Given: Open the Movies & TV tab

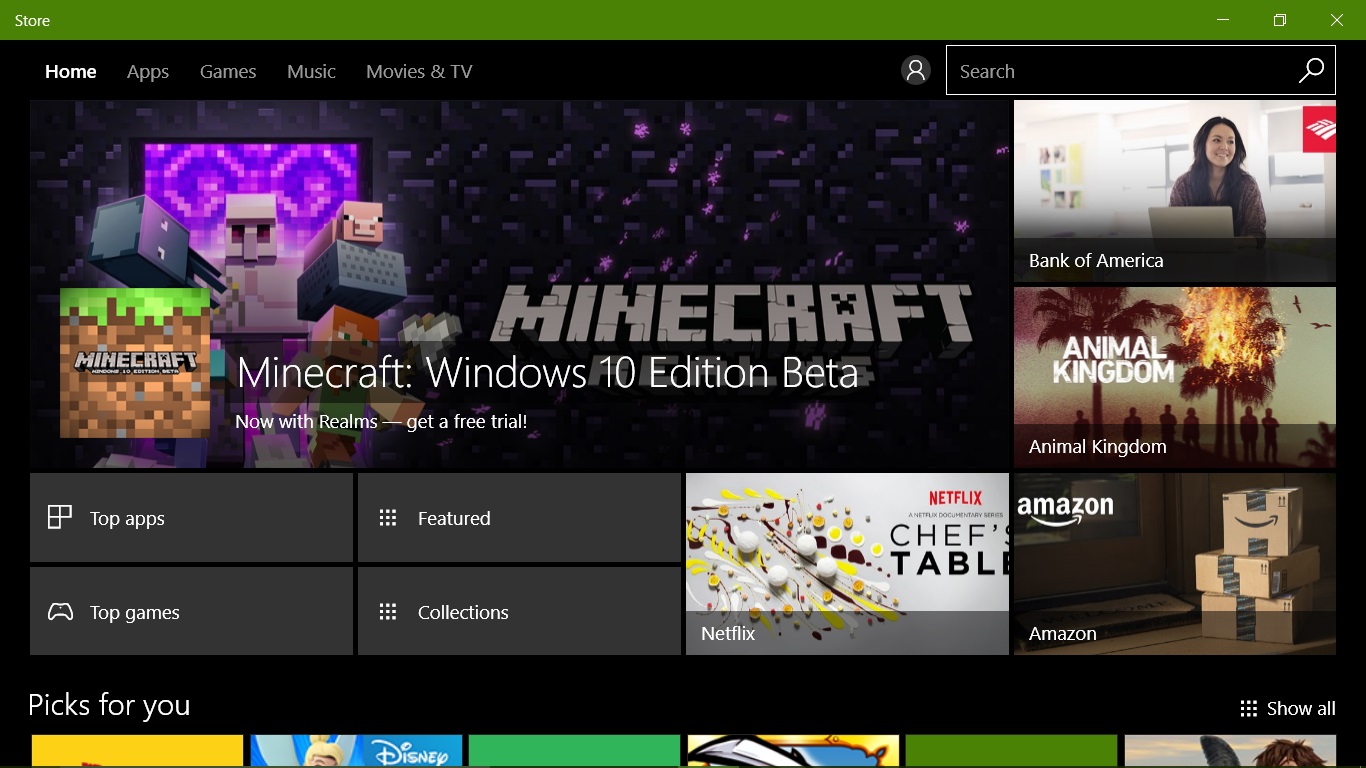Looking at the screenshot, I should coord(419,71).
